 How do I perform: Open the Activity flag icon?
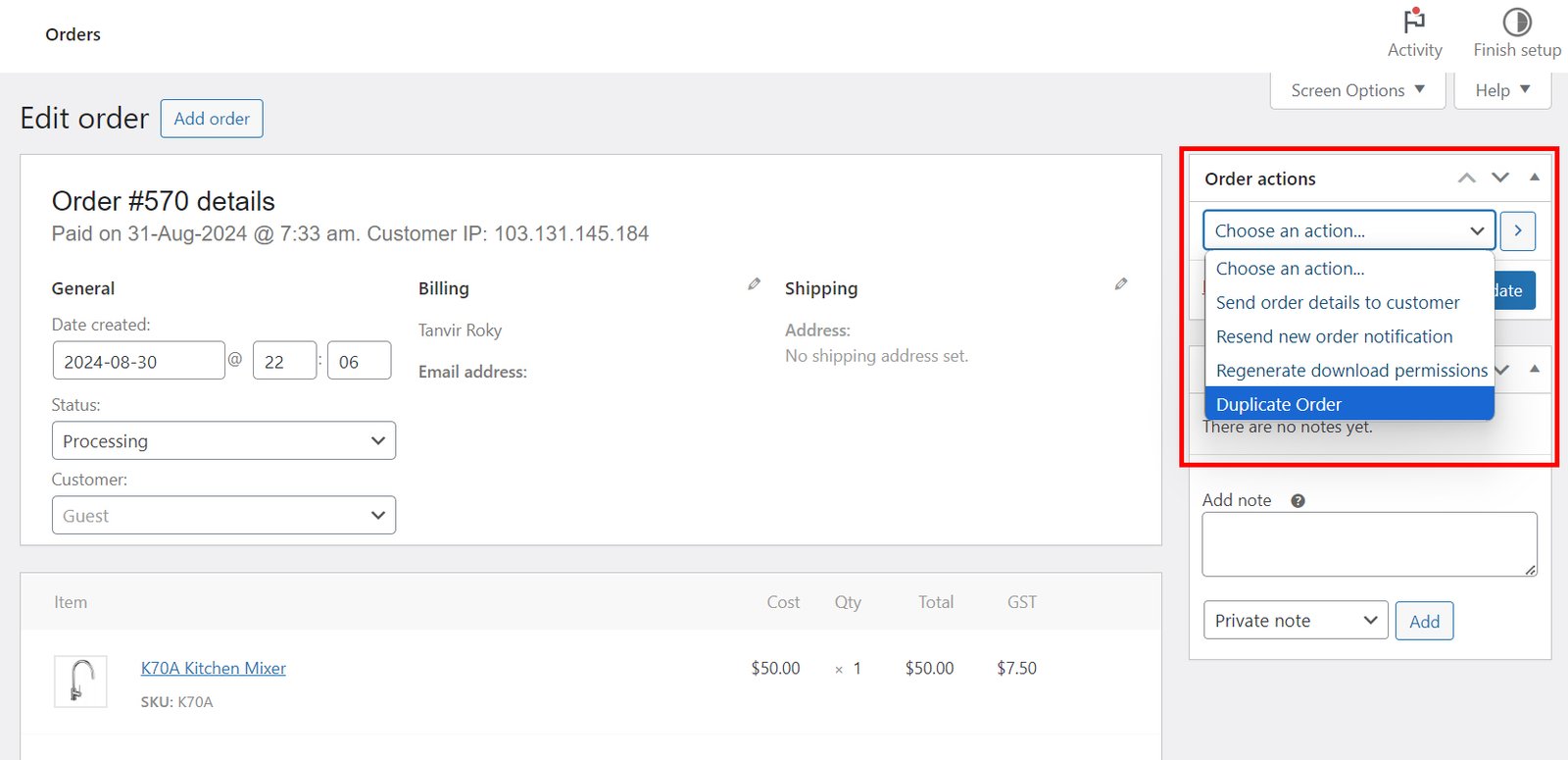1414,22
